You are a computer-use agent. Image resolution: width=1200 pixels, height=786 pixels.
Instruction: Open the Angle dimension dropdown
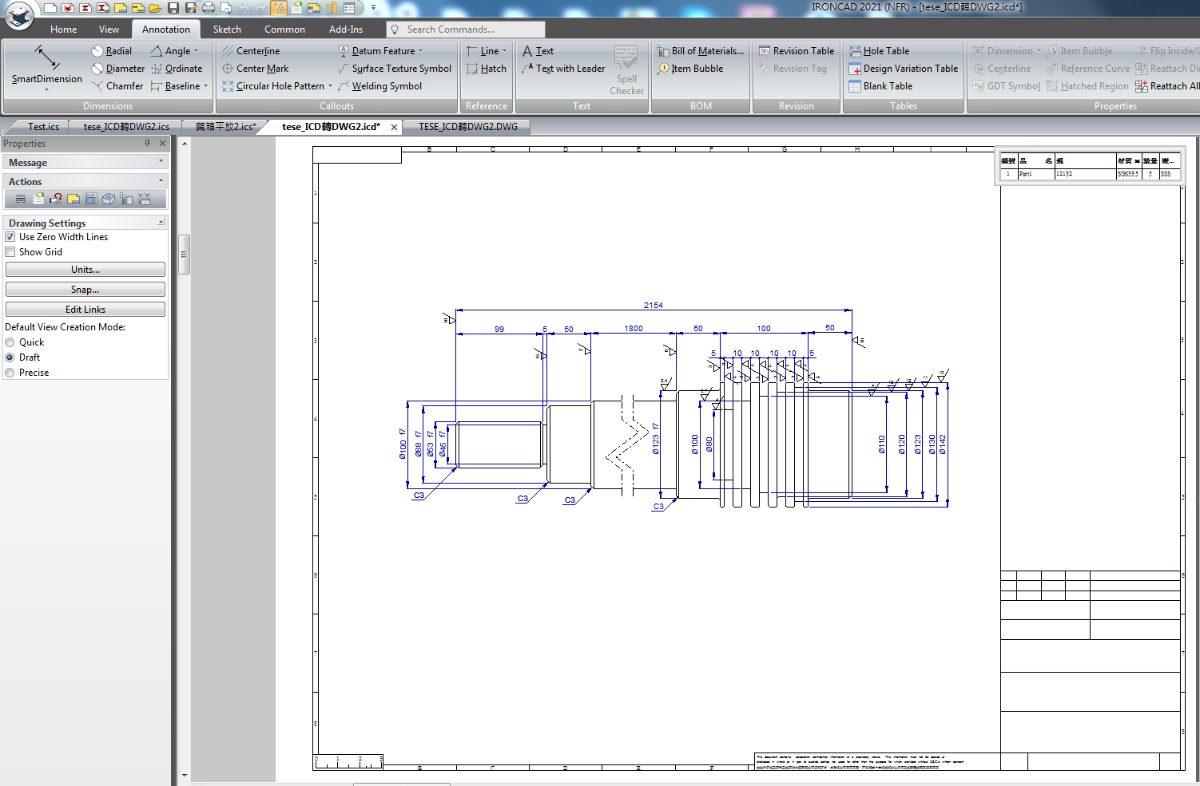[x=196, y=51]
